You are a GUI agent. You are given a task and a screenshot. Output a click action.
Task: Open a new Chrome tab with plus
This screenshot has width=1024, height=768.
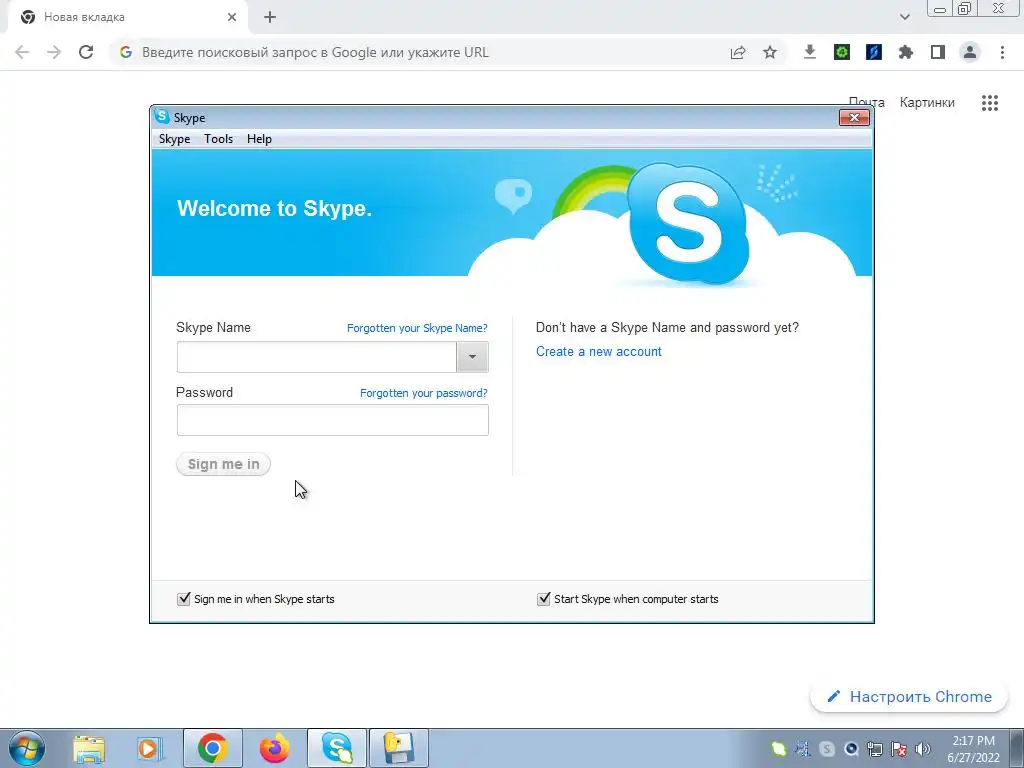(x=270, y=18)
